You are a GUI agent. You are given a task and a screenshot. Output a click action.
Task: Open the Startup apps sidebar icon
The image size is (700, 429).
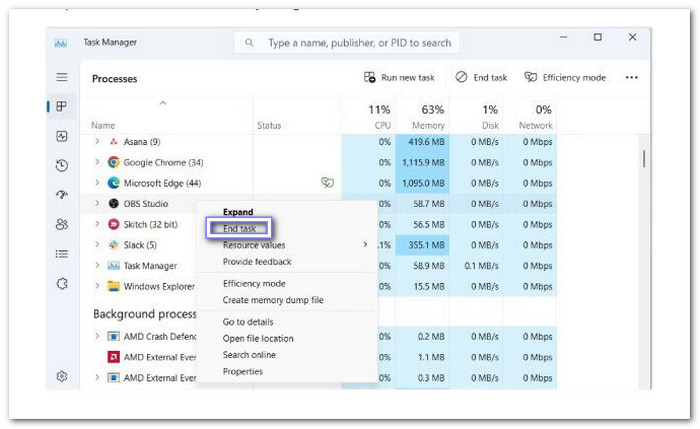62,195
